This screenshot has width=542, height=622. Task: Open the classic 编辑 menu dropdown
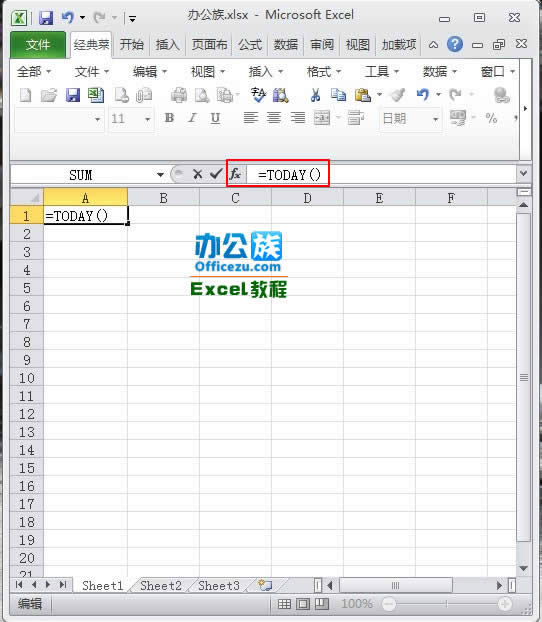pyautogui.click(x=150, y=72)
